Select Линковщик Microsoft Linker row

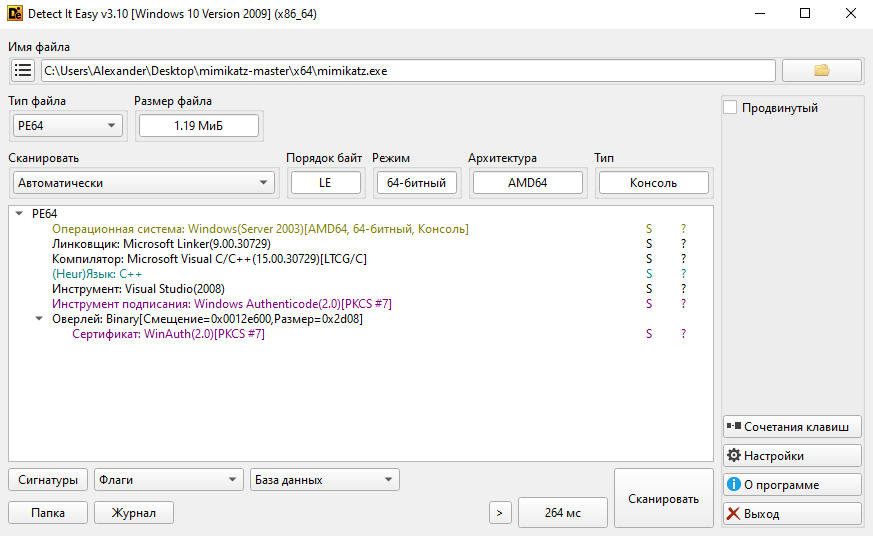pyautogui.click(x=161, y=244)
